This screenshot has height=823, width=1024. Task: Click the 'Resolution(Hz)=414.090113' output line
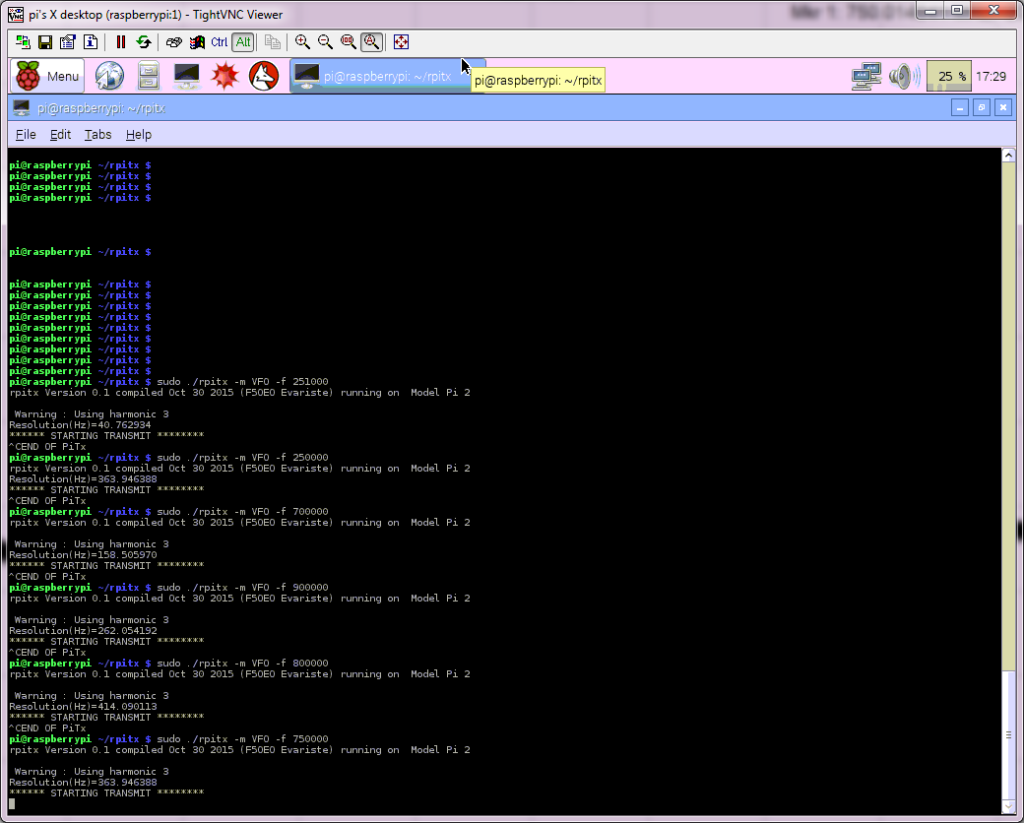83,706
